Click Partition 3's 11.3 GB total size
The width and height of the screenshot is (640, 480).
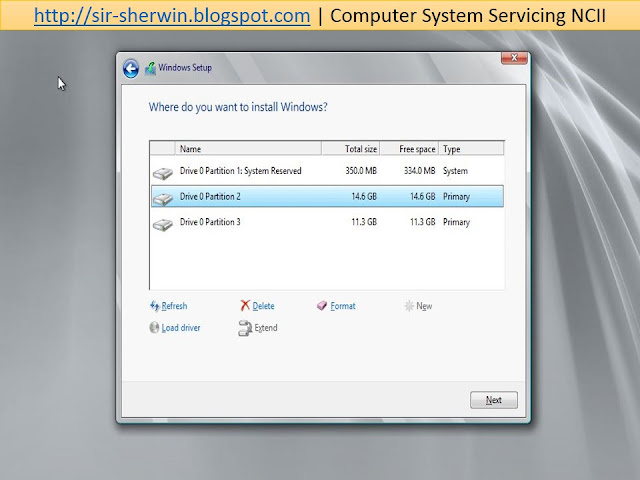(x=364, y=222)
